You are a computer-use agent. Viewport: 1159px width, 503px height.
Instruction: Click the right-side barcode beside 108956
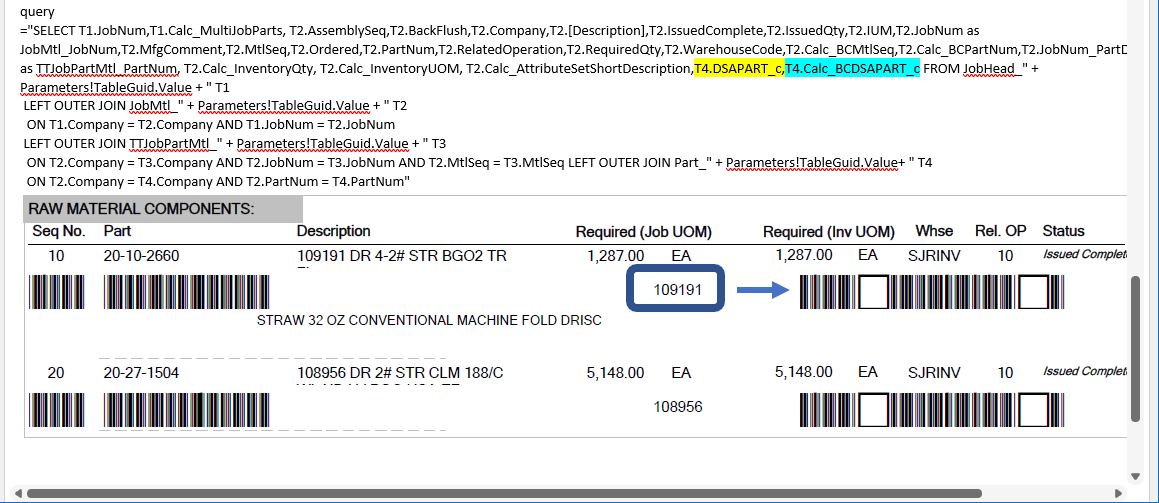click(x=934, y=410)
